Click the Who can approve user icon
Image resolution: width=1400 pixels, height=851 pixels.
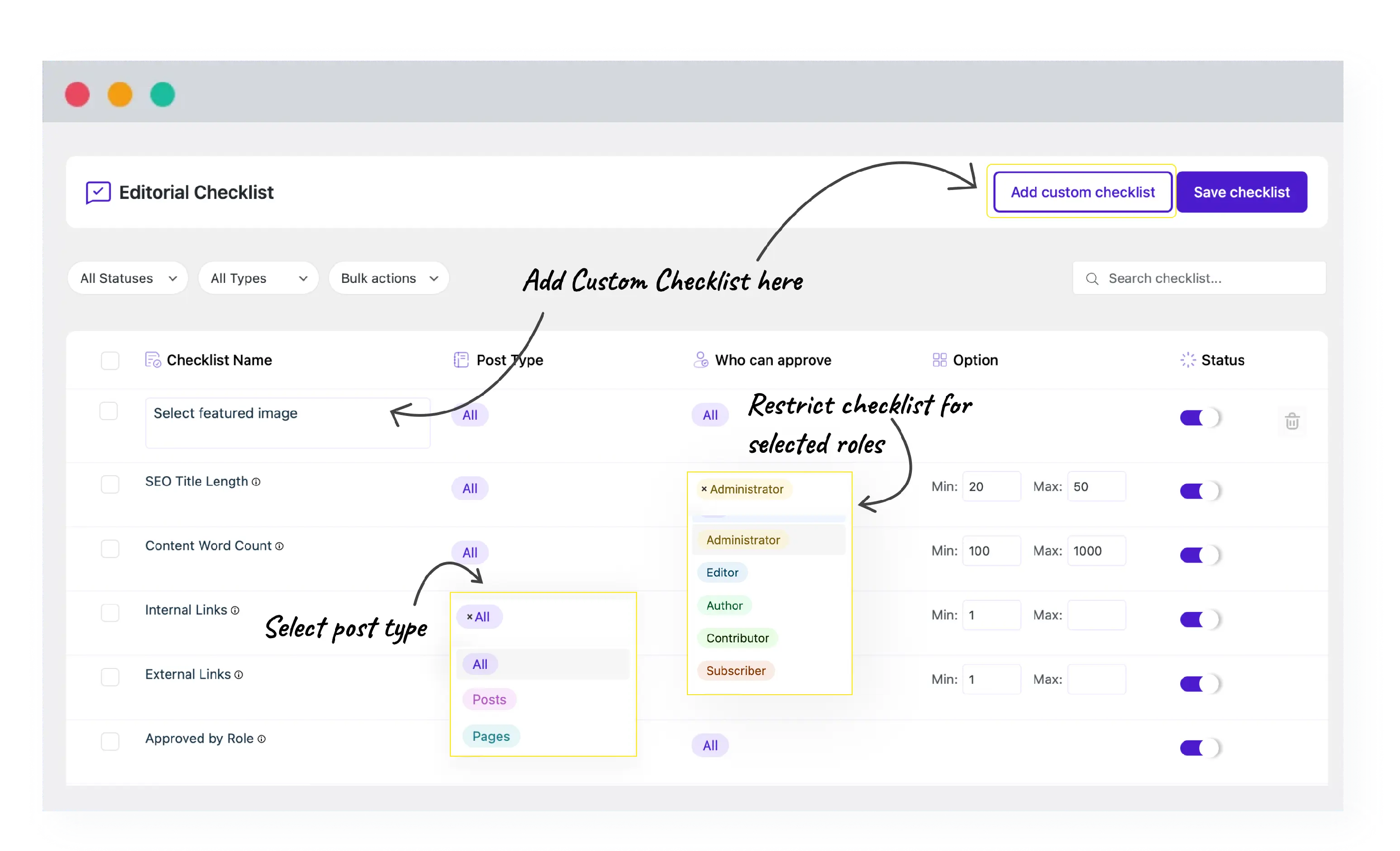click(700, 360)
